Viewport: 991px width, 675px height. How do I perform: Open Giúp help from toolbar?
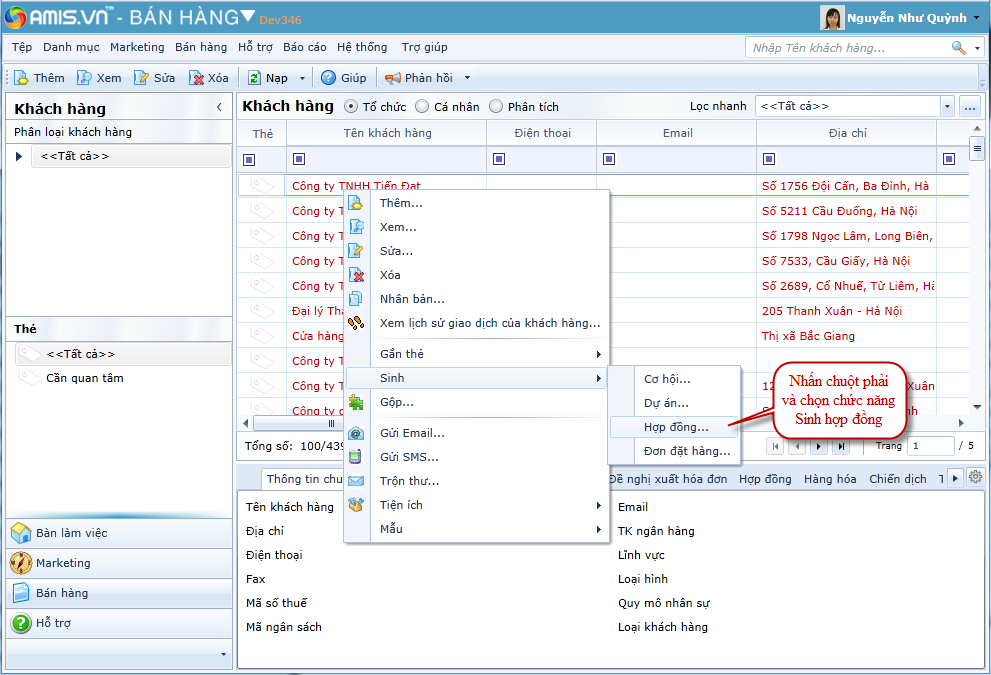(328, 78)
